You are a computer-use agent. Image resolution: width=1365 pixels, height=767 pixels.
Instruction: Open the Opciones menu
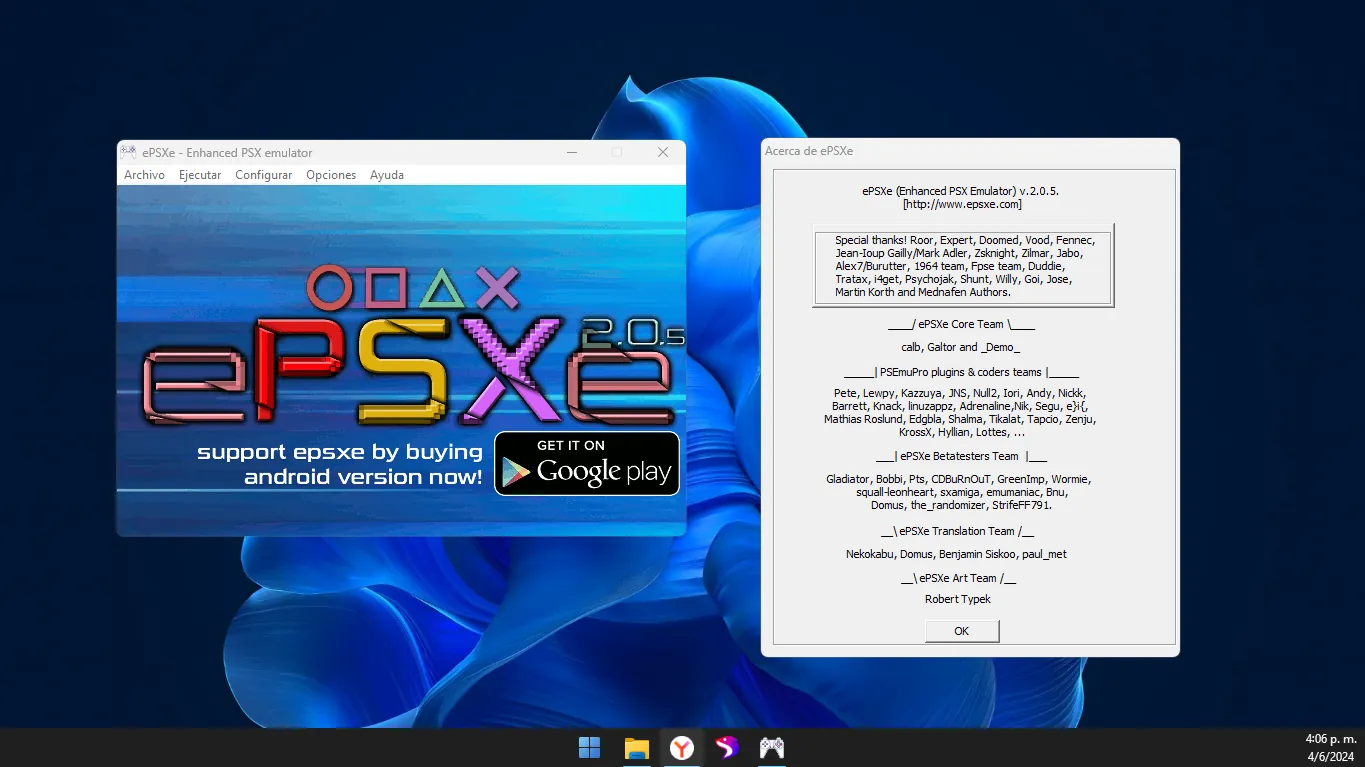[x=331, y=175]
